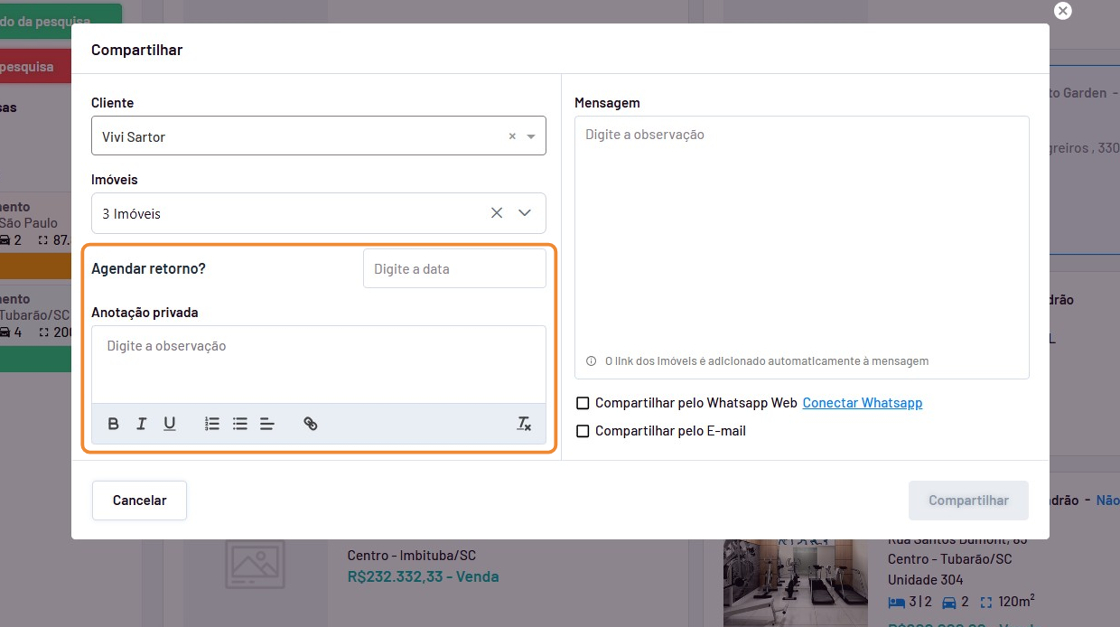1120x627 pixels.
Task: Clear the selected client Vivi Sartor
Action: 512,137
